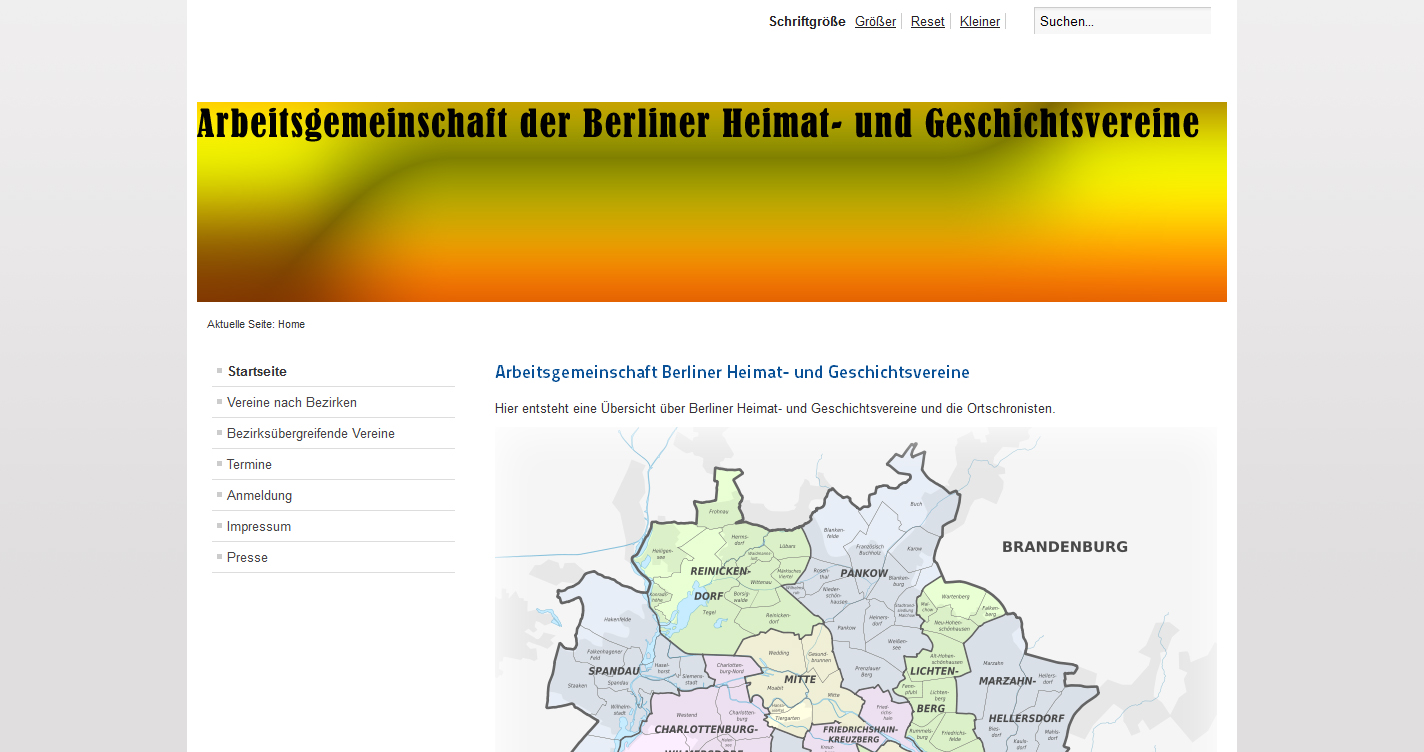The height and width of the screenshot is (752, 1424).
Task: View the Impressum page
Action: [258, 526]
